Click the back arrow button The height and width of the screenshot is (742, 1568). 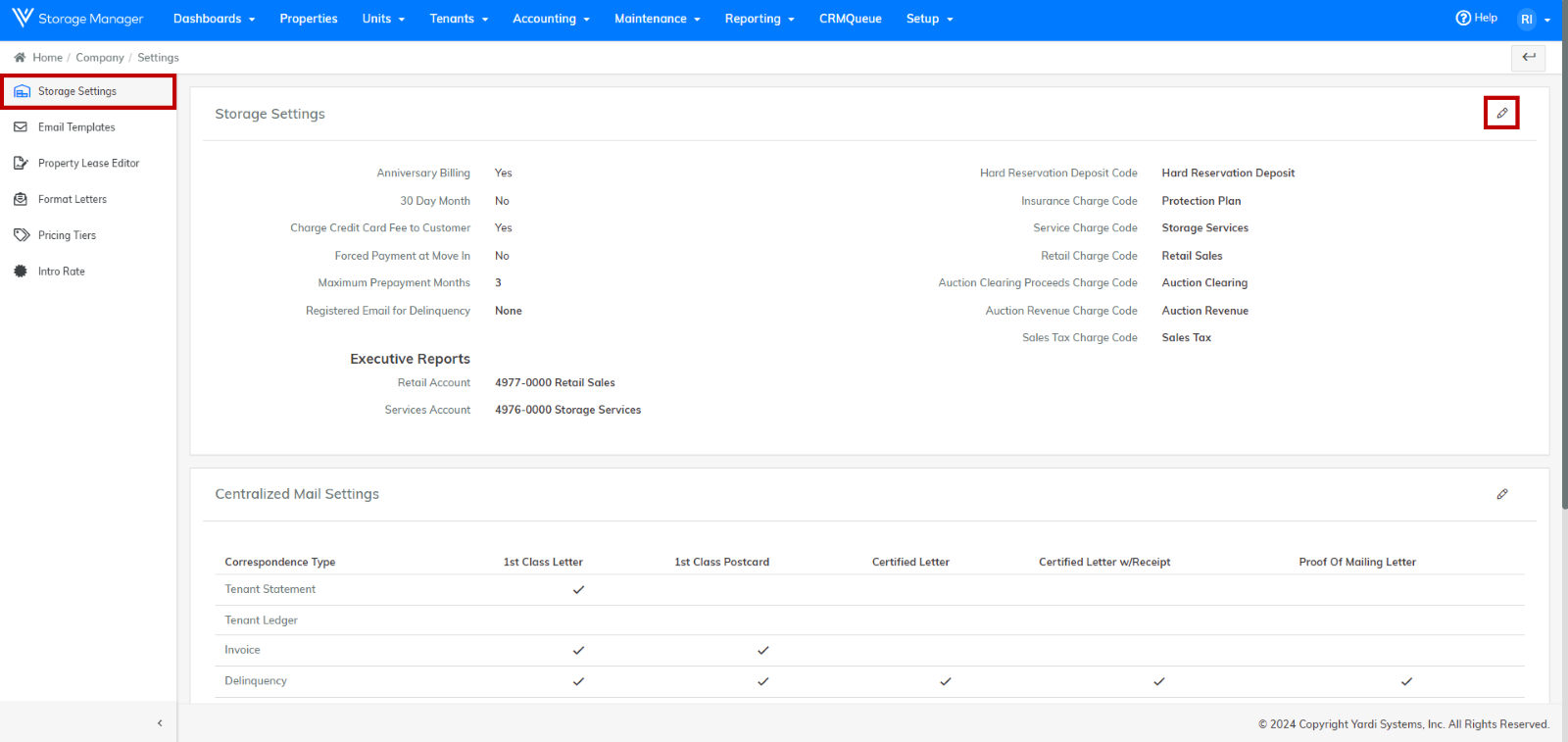1529,57
